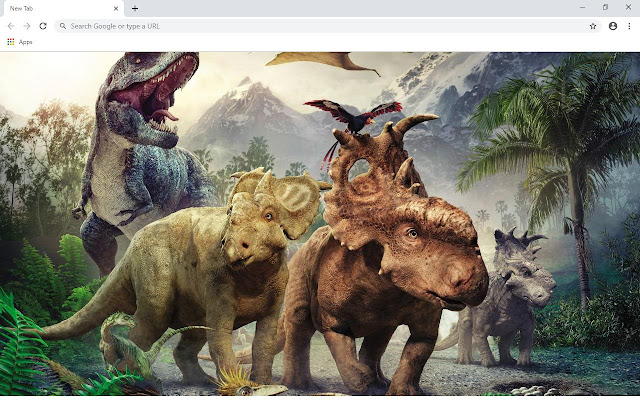This screenshot has height=400, width=640.
Task: Close the New Tab tab
Action: [116, 8]
